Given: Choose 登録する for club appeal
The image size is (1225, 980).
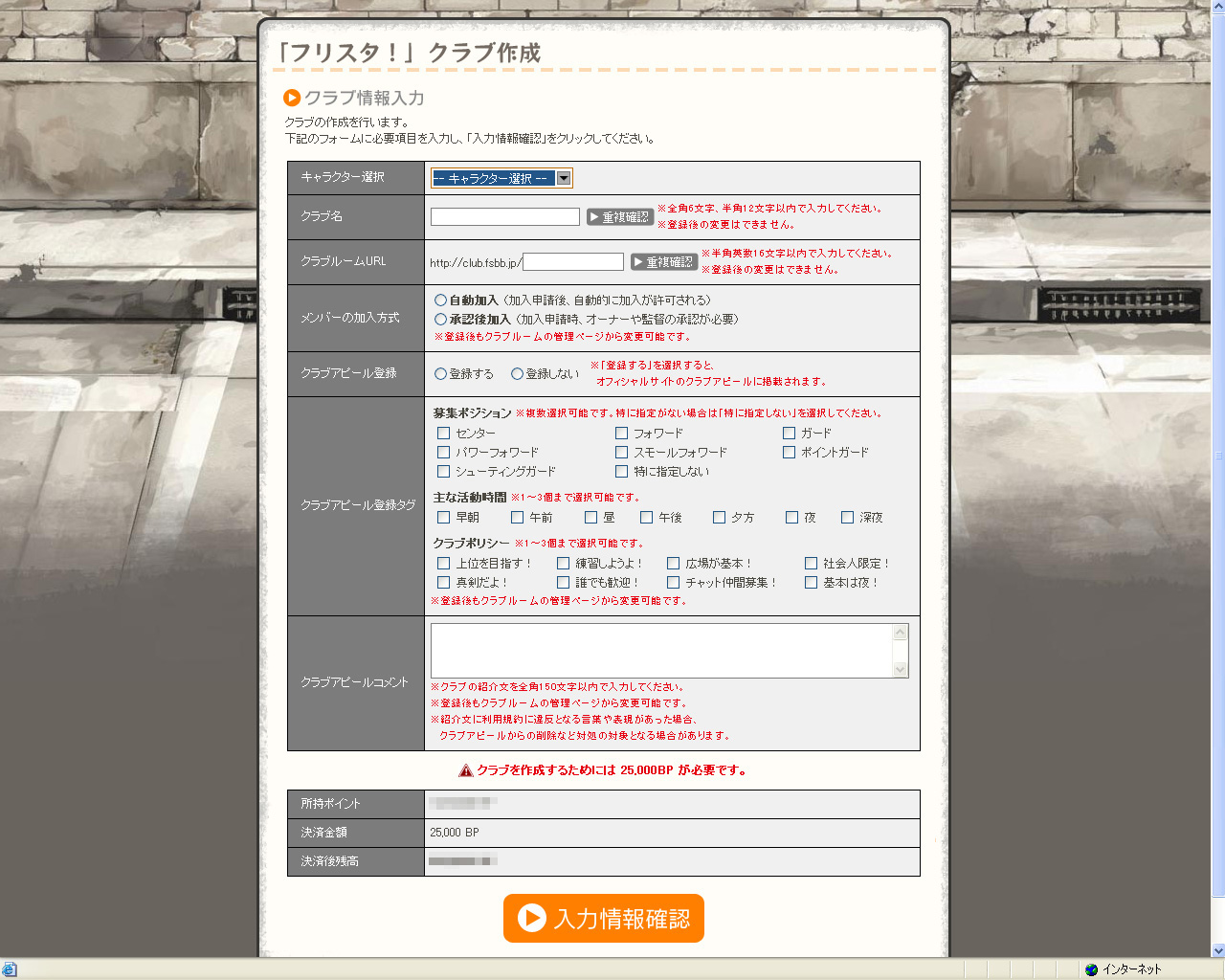Looking at the screenshot, I should [x=440, y=374].
